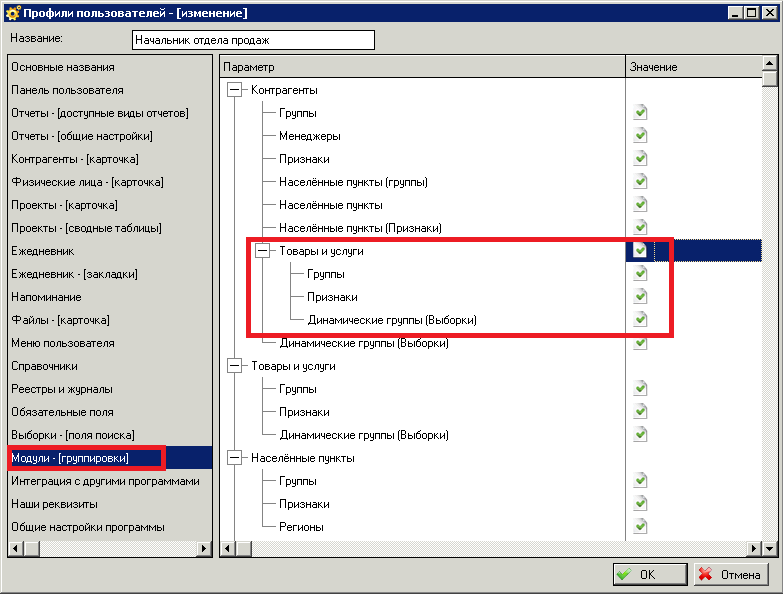Click right arrow of parameter tree's horizontal scrollbar
Image resolution: width=783 pixels, height=594 pixels.
click(x=754, y=548)
